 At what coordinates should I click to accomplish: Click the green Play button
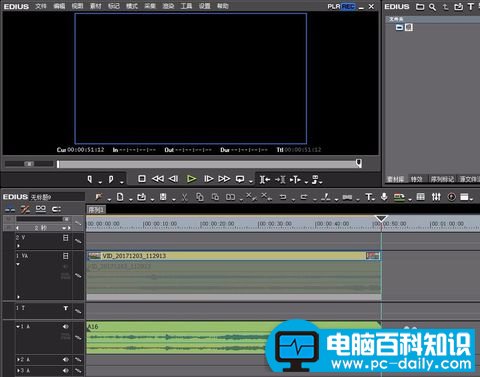pyautogui.click(x=191, y=179)
